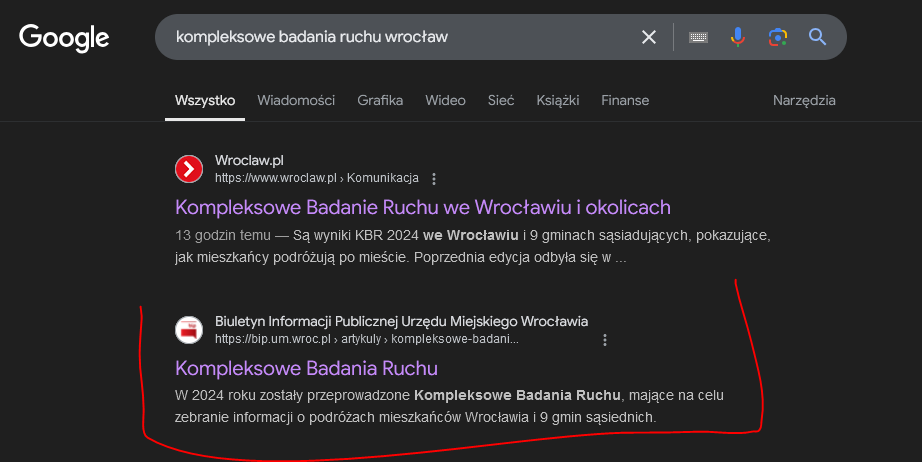Open more options for the BIP result

point(605,340)
